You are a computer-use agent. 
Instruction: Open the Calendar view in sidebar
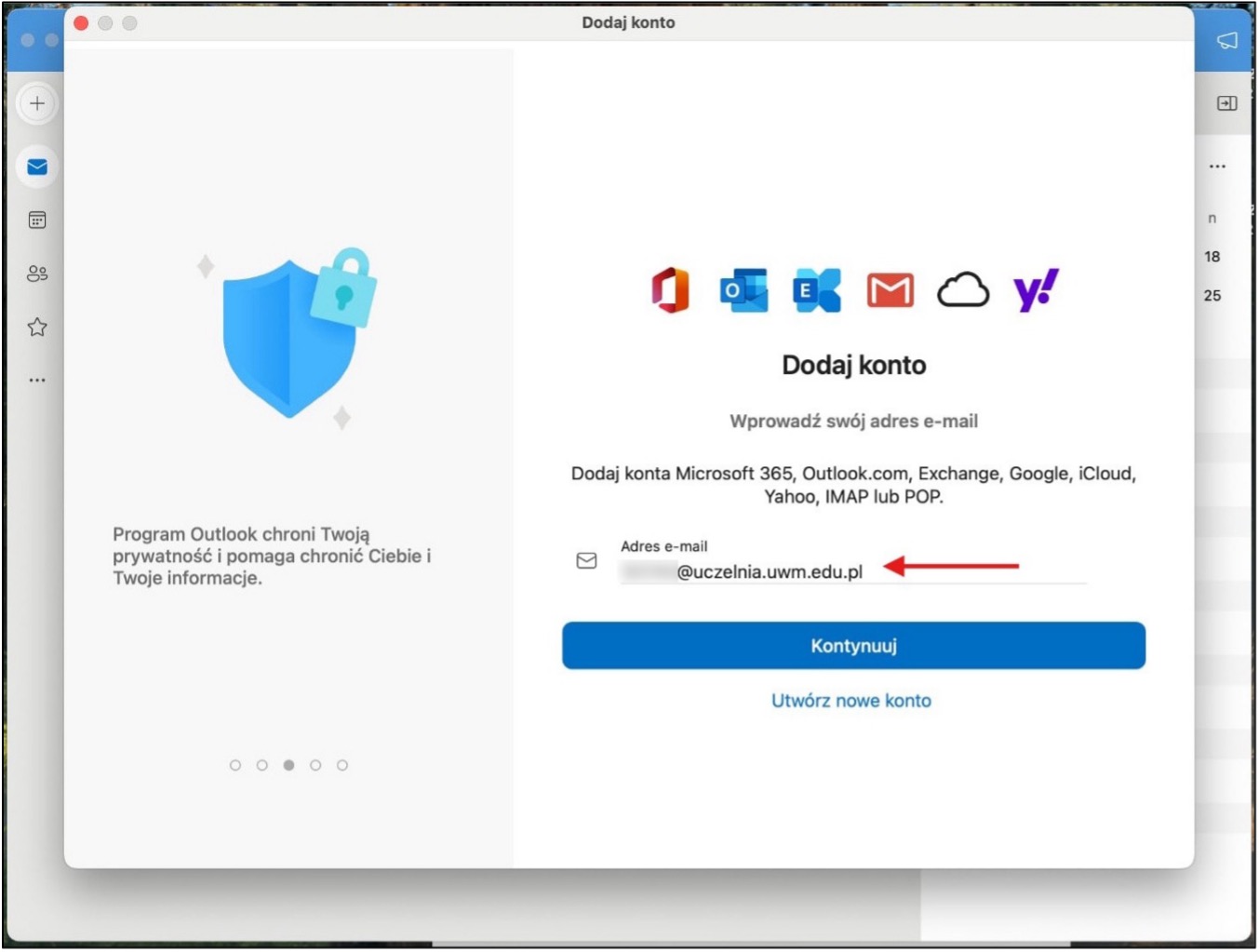(x=37, y=221)
